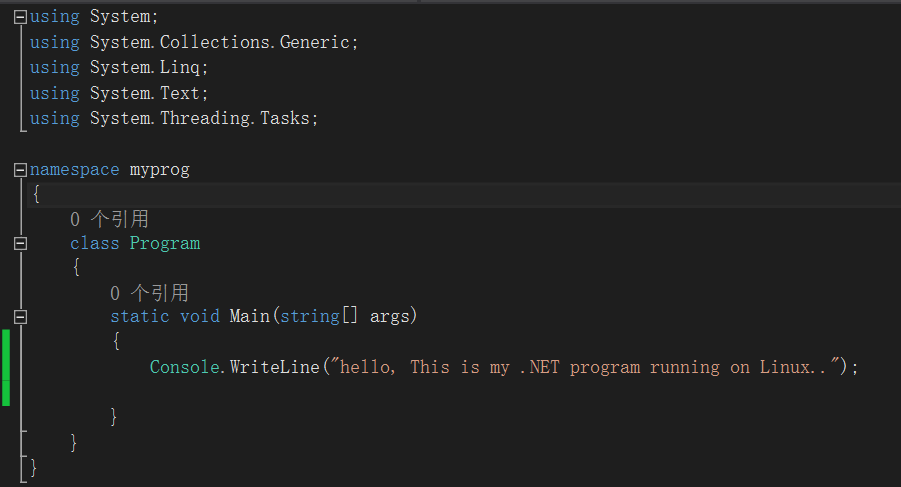The height and width of the screenshot is (487, 901).
Task: Click the args parameter name
Action: 390,316
